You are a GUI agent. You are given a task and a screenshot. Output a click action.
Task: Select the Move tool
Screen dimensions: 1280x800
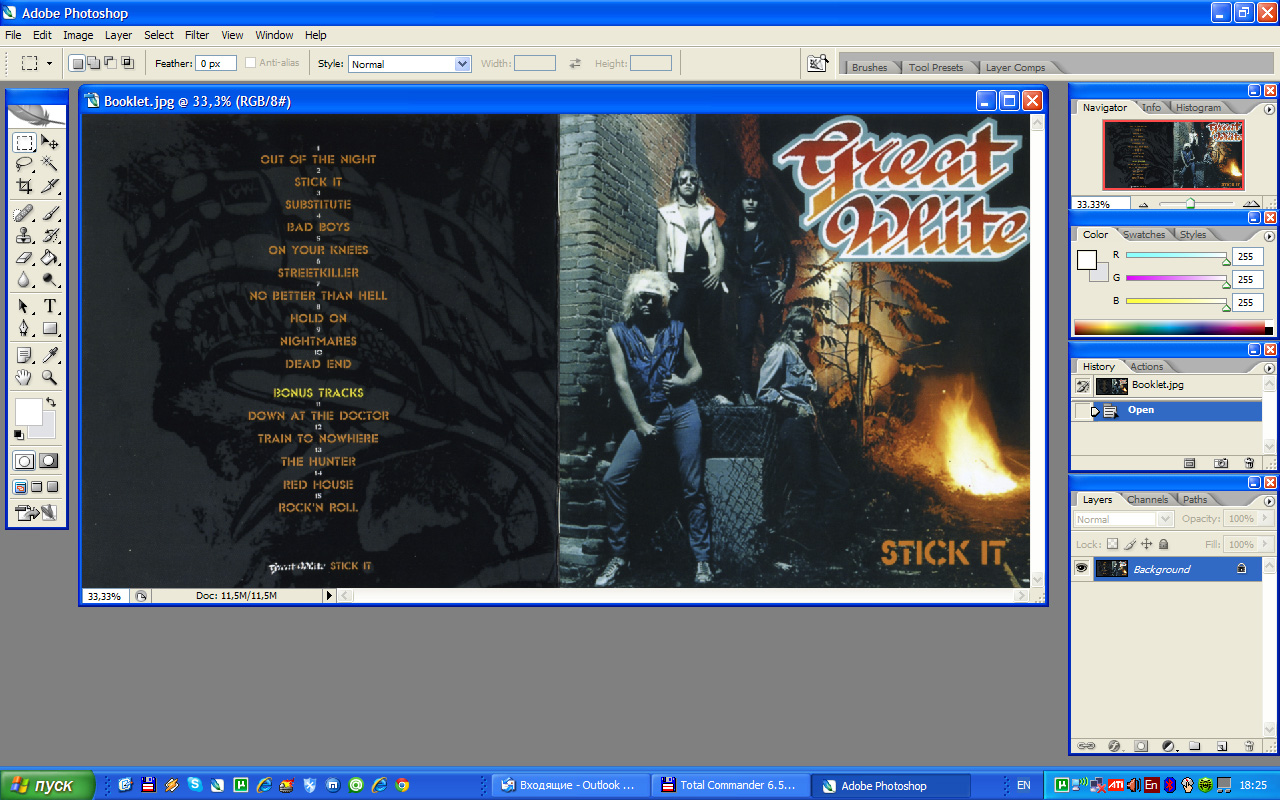coord(49,142)
